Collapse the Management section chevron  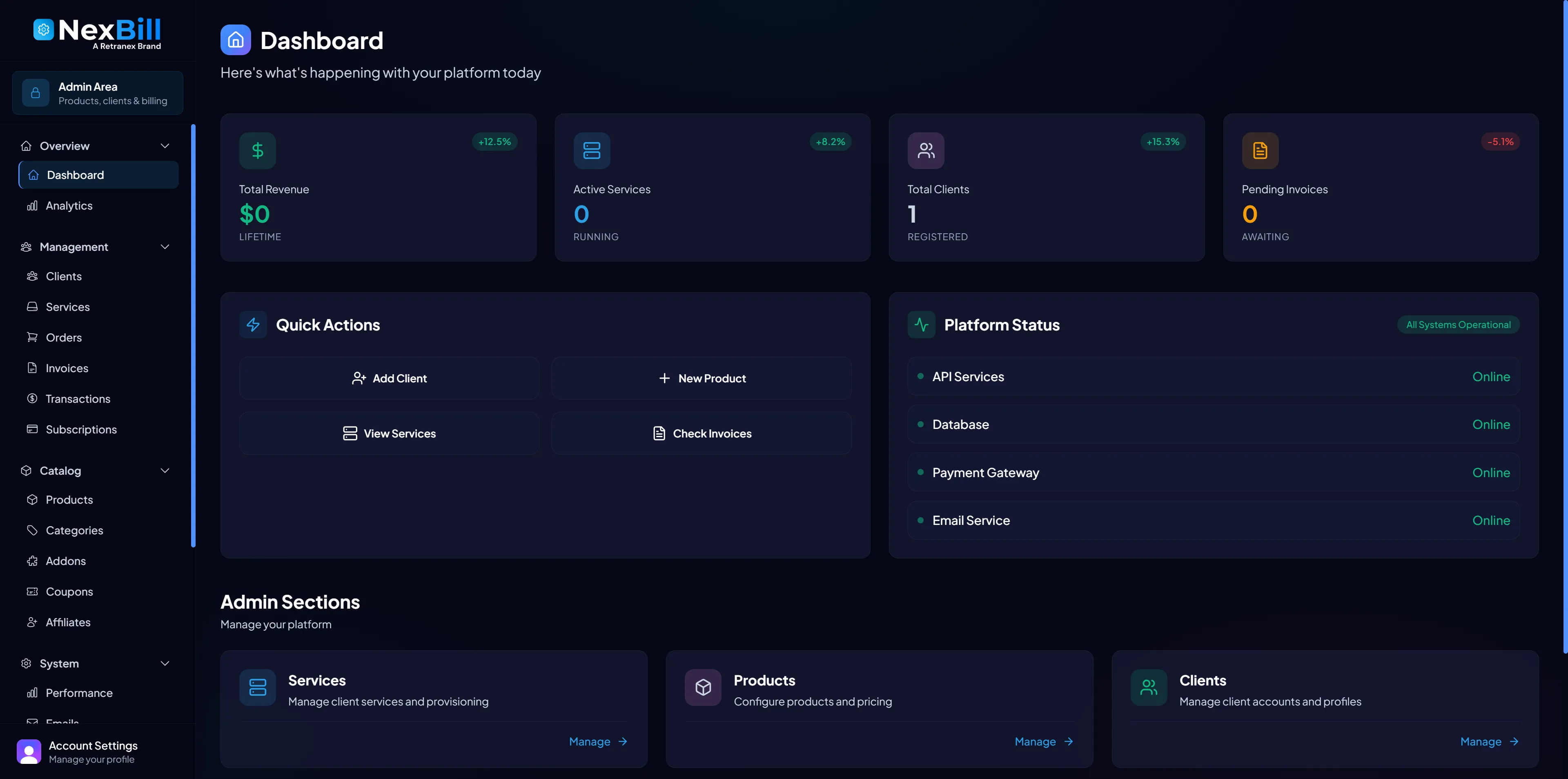164,247
